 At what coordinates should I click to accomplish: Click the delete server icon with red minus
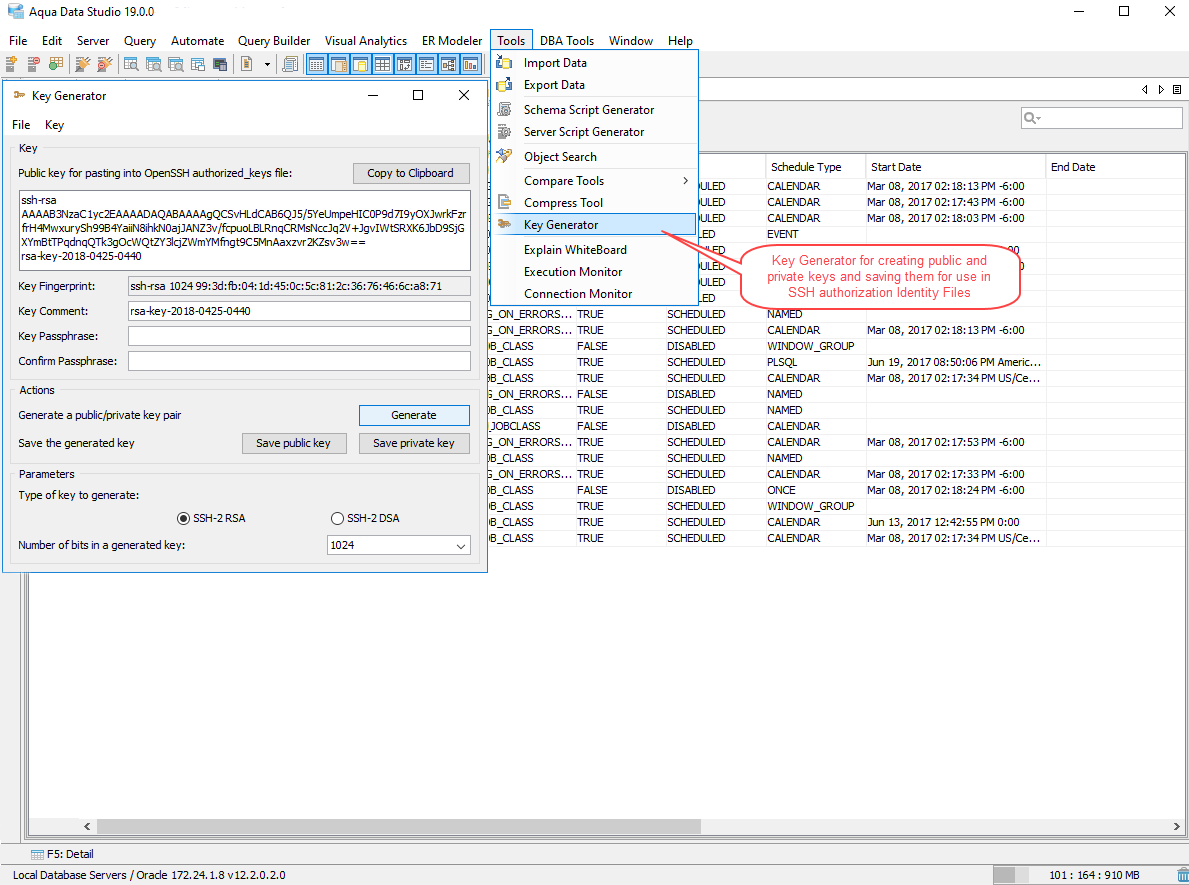[x=33, y=64]
